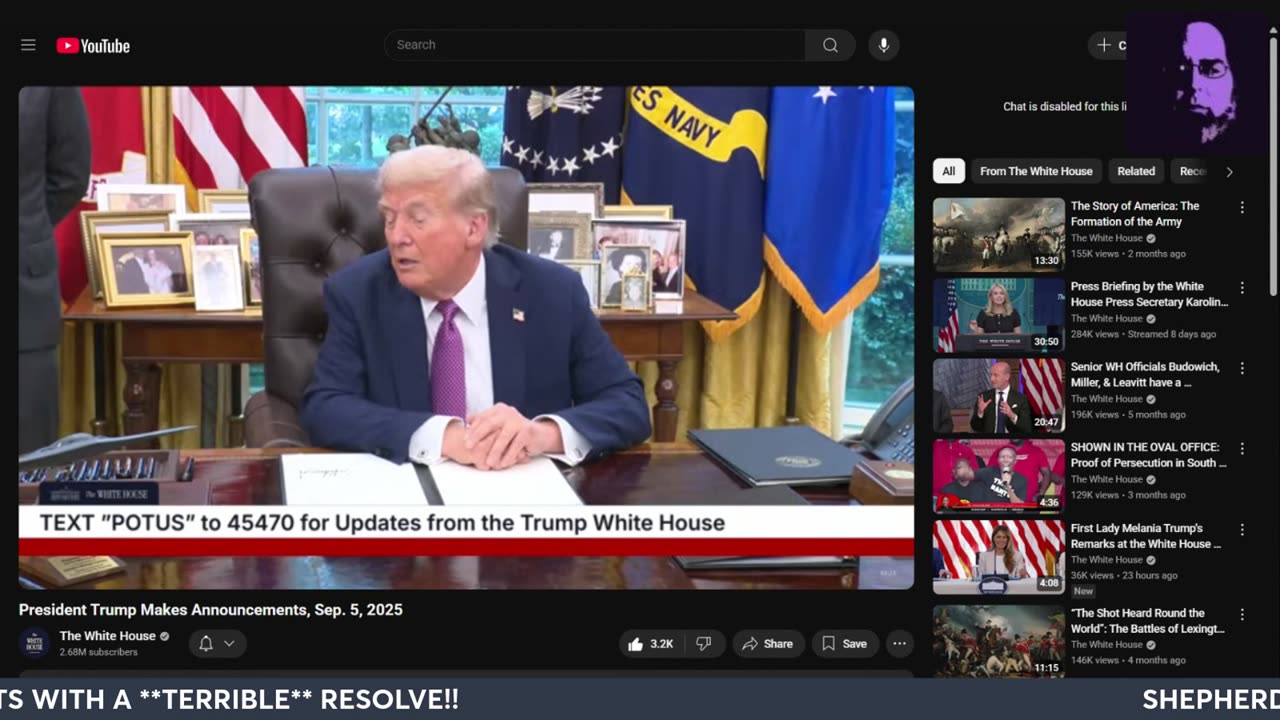Open notification bell dropdown for channel

pos(217,644)
